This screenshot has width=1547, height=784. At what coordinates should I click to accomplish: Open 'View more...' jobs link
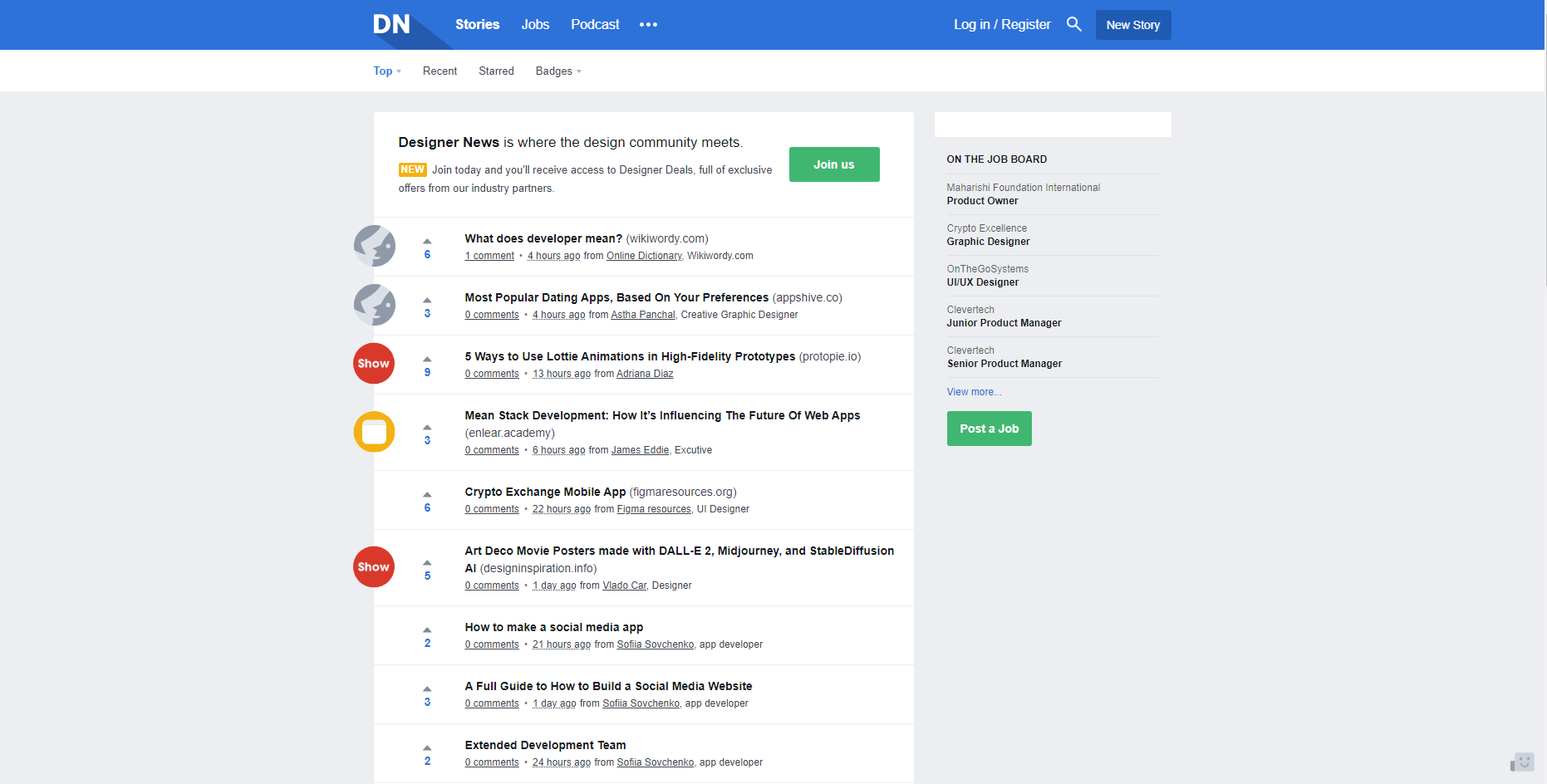(974, 392)
